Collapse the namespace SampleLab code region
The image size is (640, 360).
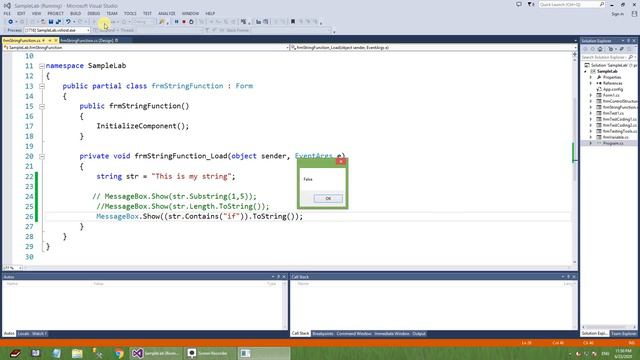coord(42,66)
